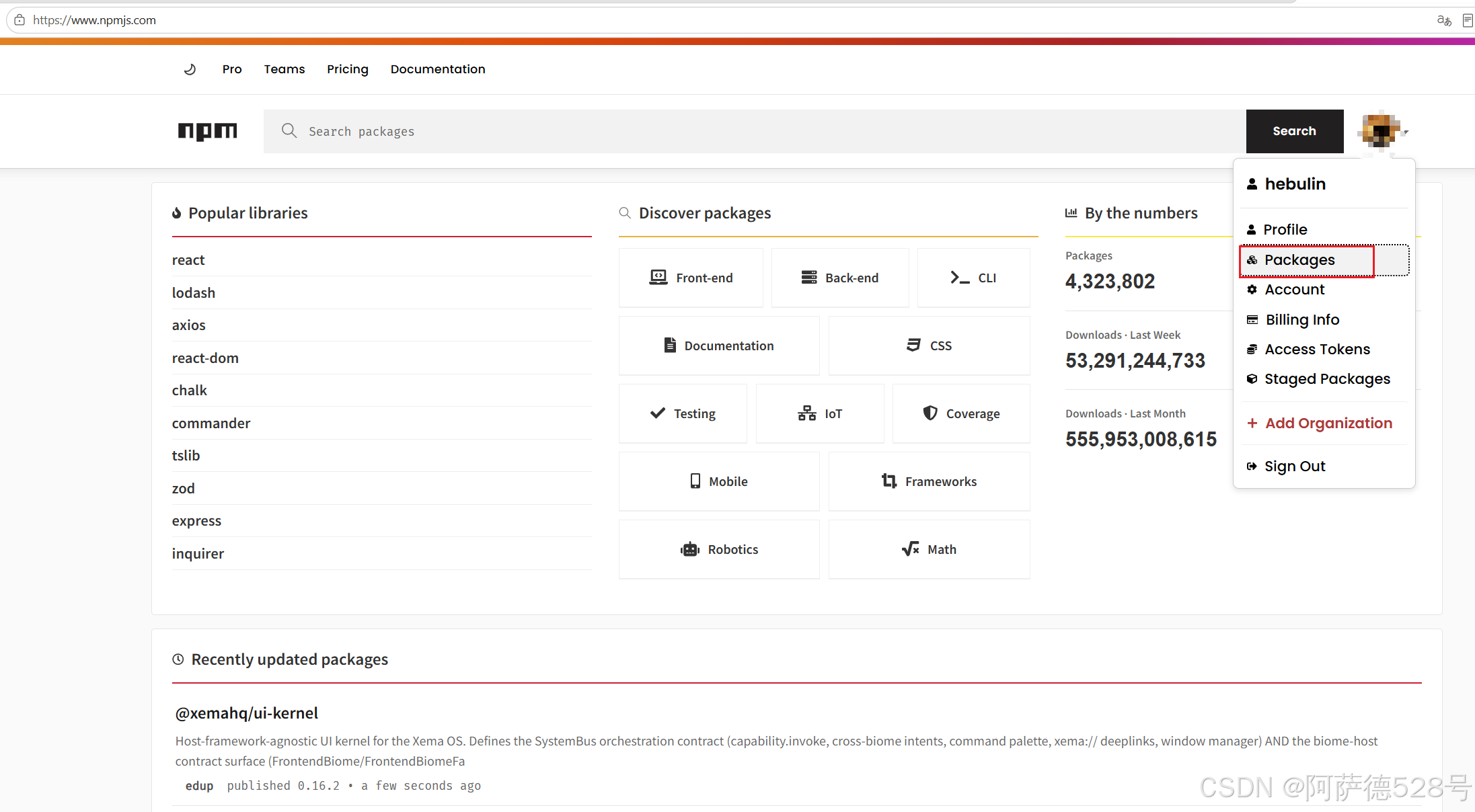
Task: Open the chalk library link
Action: [x=190, y=391]
